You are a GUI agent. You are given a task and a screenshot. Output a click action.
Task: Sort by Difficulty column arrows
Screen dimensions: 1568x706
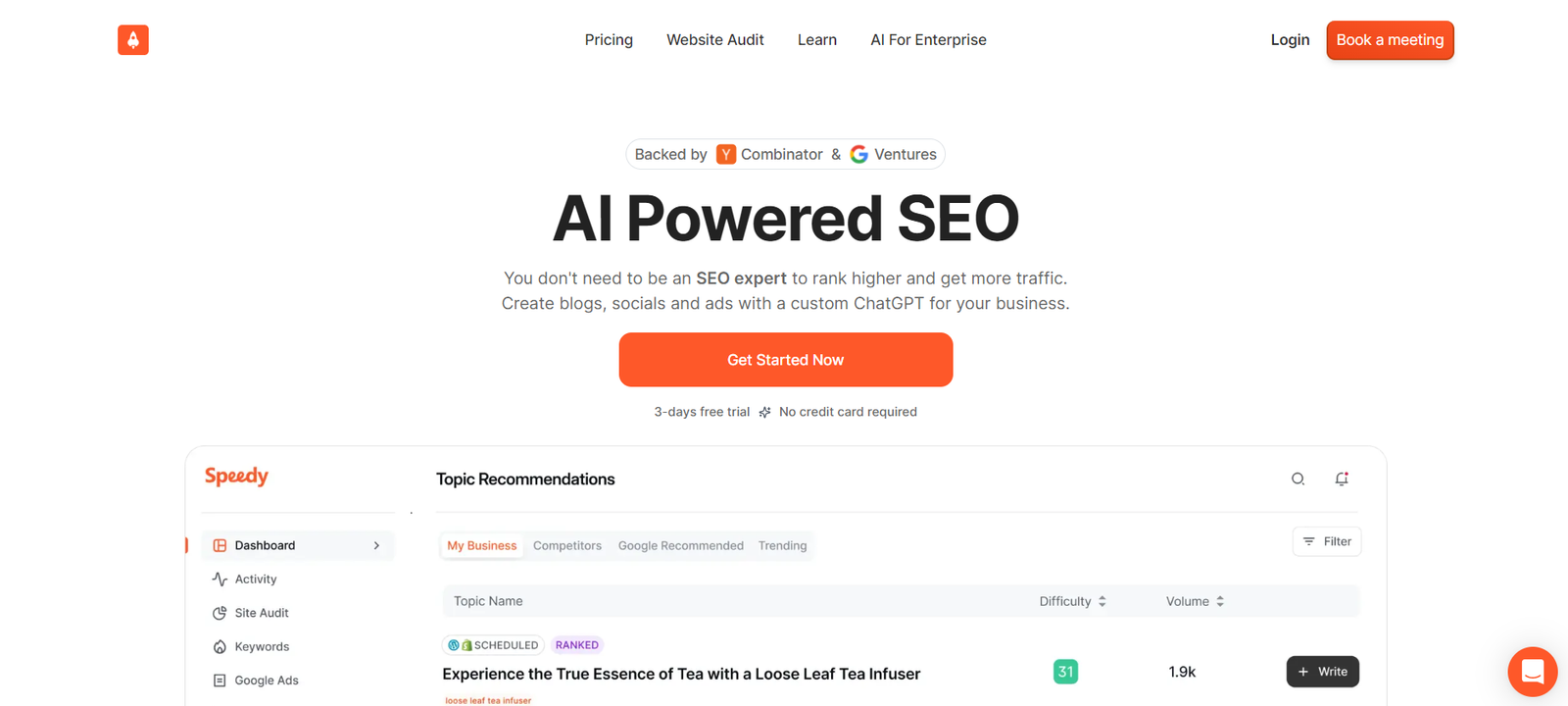pyautogui.click(x=1102, y=601)
